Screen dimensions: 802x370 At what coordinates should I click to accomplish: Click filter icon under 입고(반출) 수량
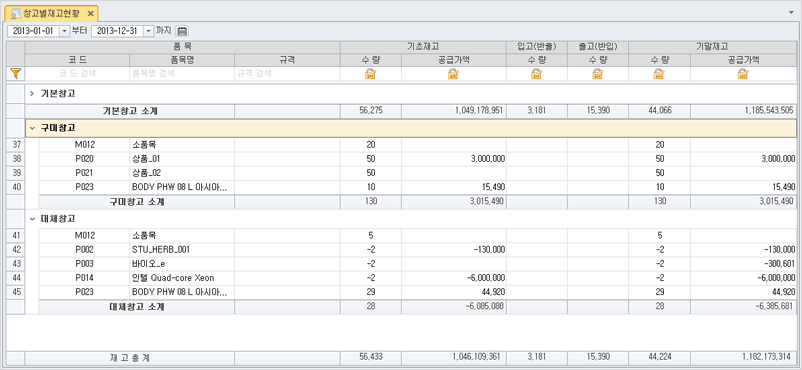[537, 74]
